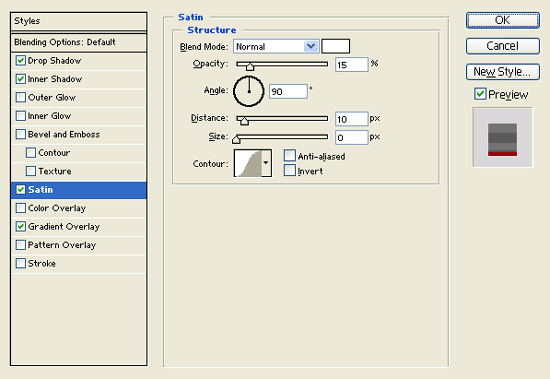The width and height of the screenshot is (550, 379).
Task: Enable the Color Overlay checkbox
Action: (x=21, y=208)
